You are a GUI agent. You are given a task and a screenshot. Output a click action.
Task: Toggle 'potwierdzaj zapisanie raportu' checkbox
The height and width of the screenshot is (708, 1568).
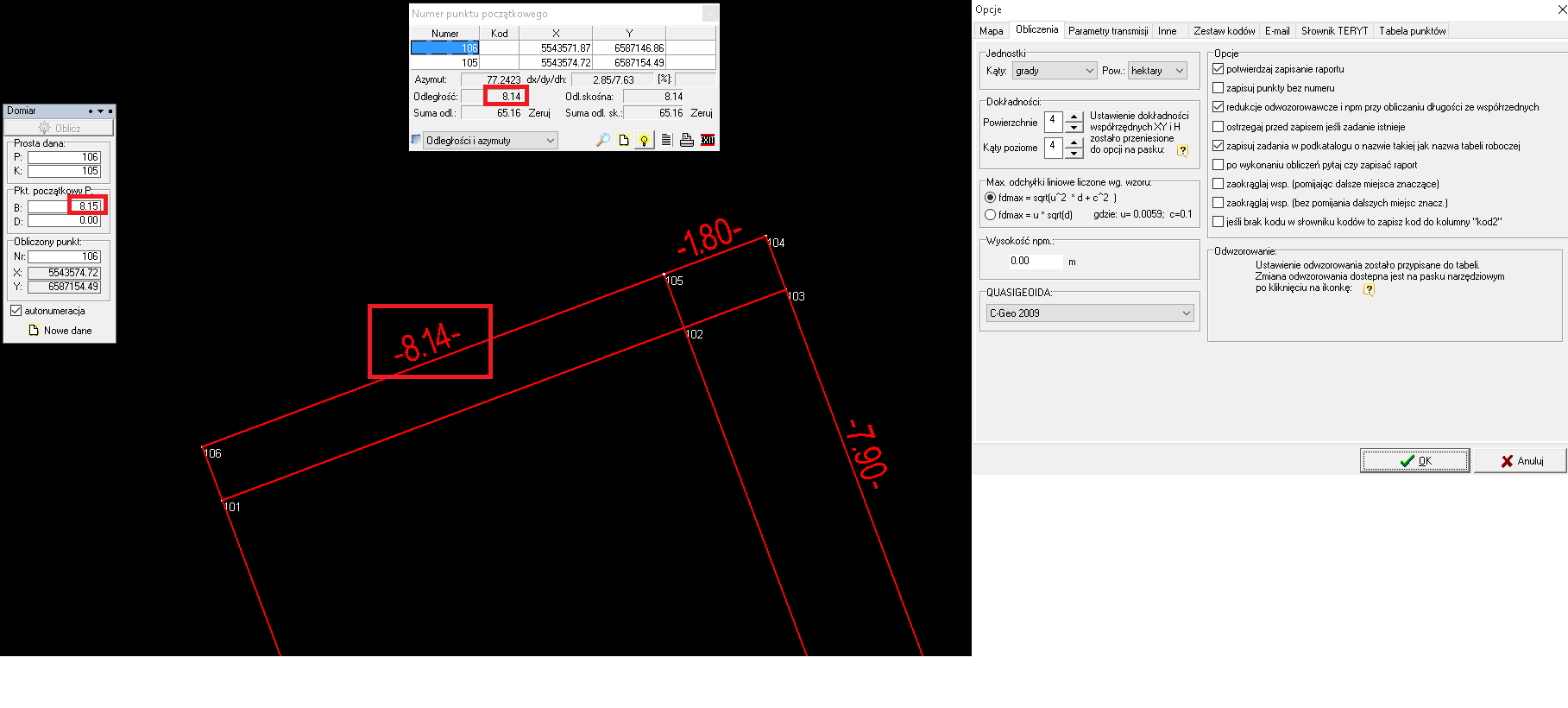(x=1219, y=69)
